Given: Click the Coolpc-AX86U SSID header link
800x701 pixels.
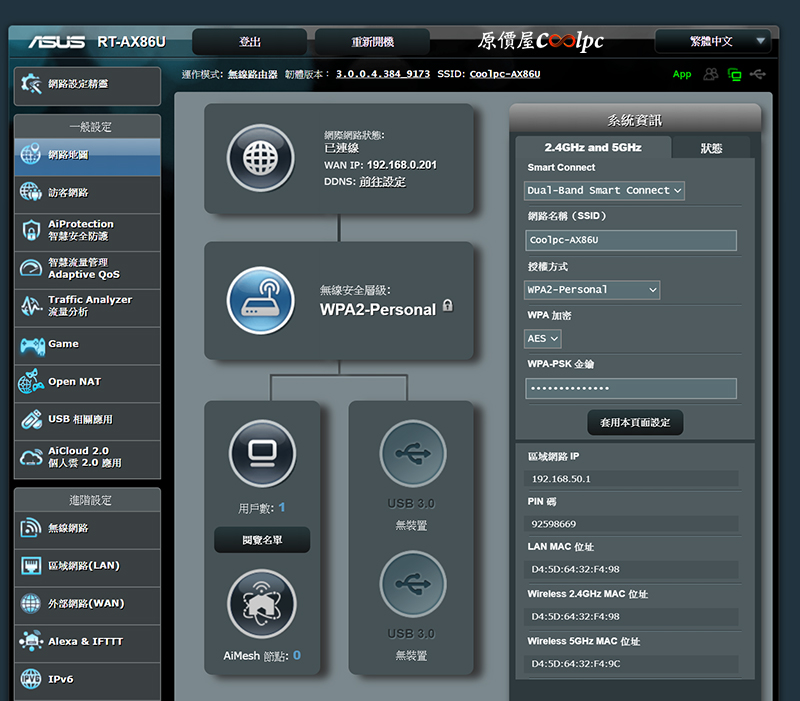Looking at the screenshot, I should [505, 74].
